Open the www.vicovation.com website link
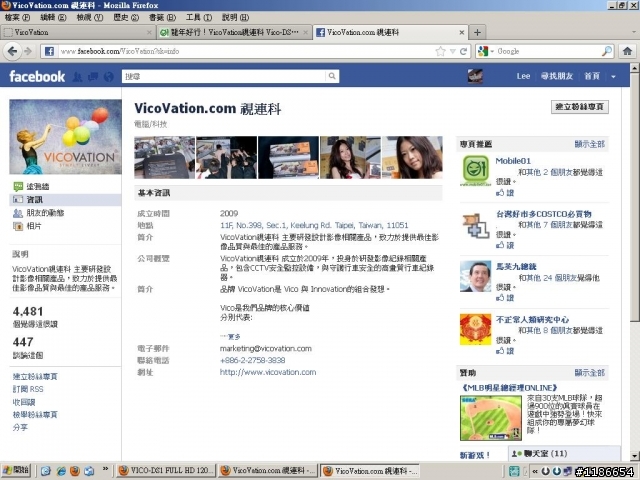 click(x=268, y=372)
